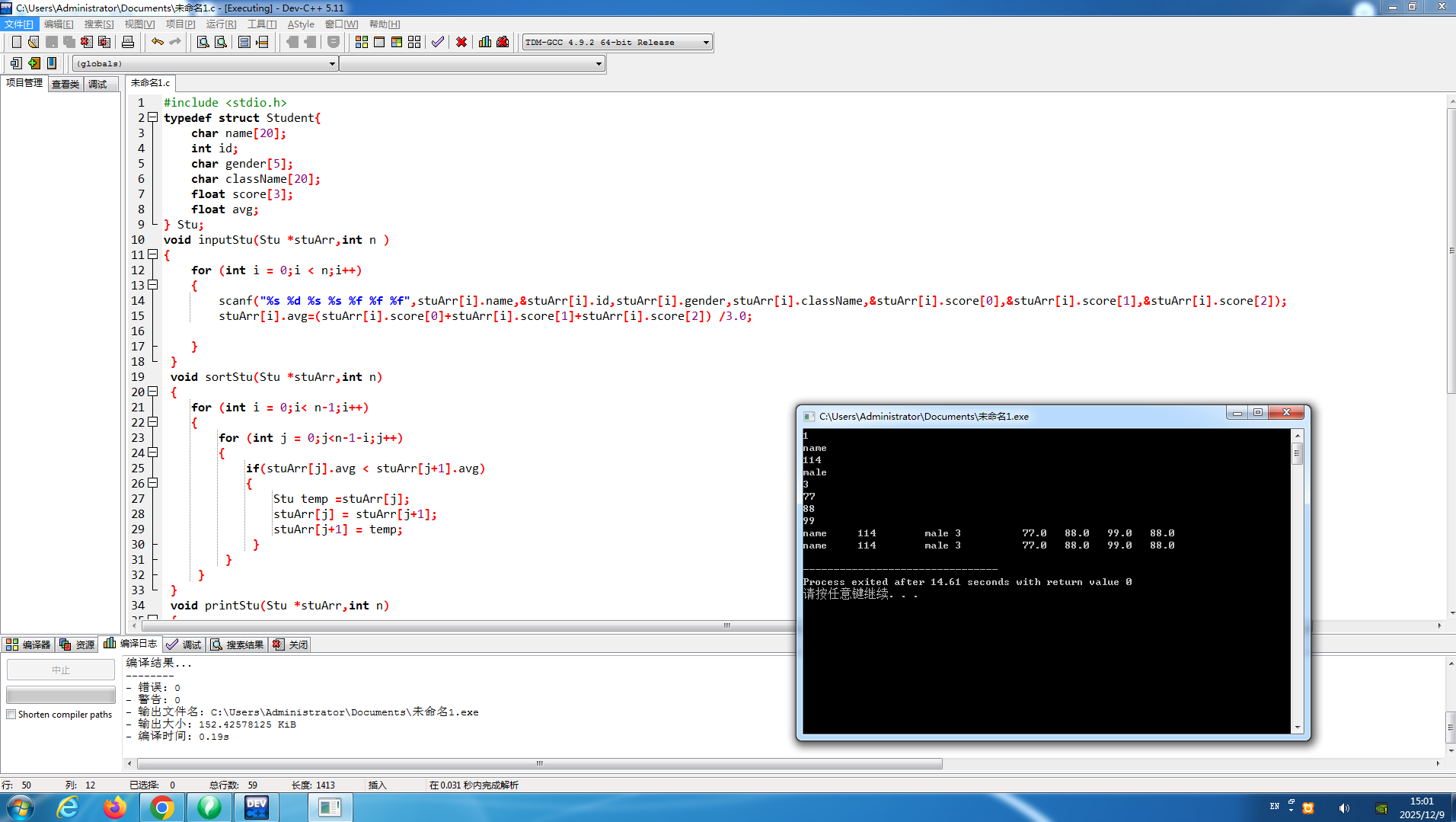Viewport: 1456px width, 822px height.
Task: Click the Profile analysis bar chart icon
Action: pyautogui.click(x=485, y=42)
